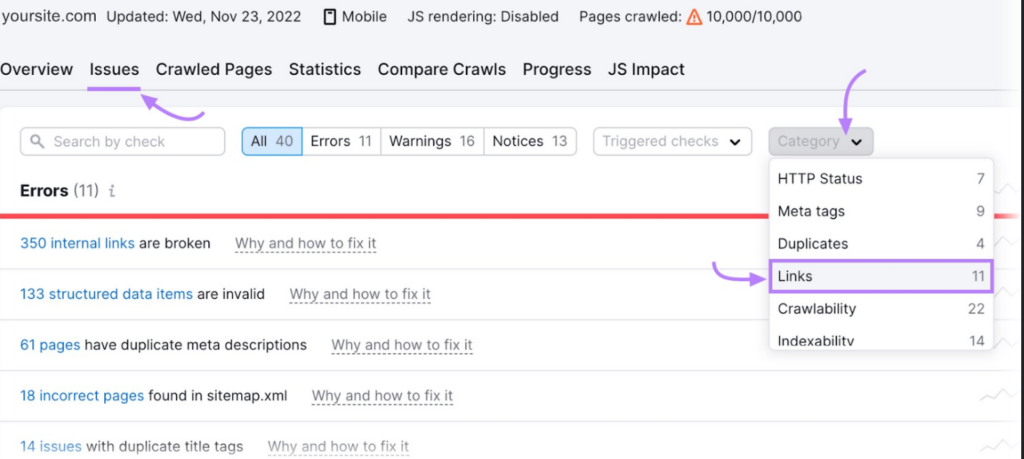The height and width of the screenshot is (459, 1024).
Task: Click the info icon beside Errors (11)
Action: [x=112, y=191]
